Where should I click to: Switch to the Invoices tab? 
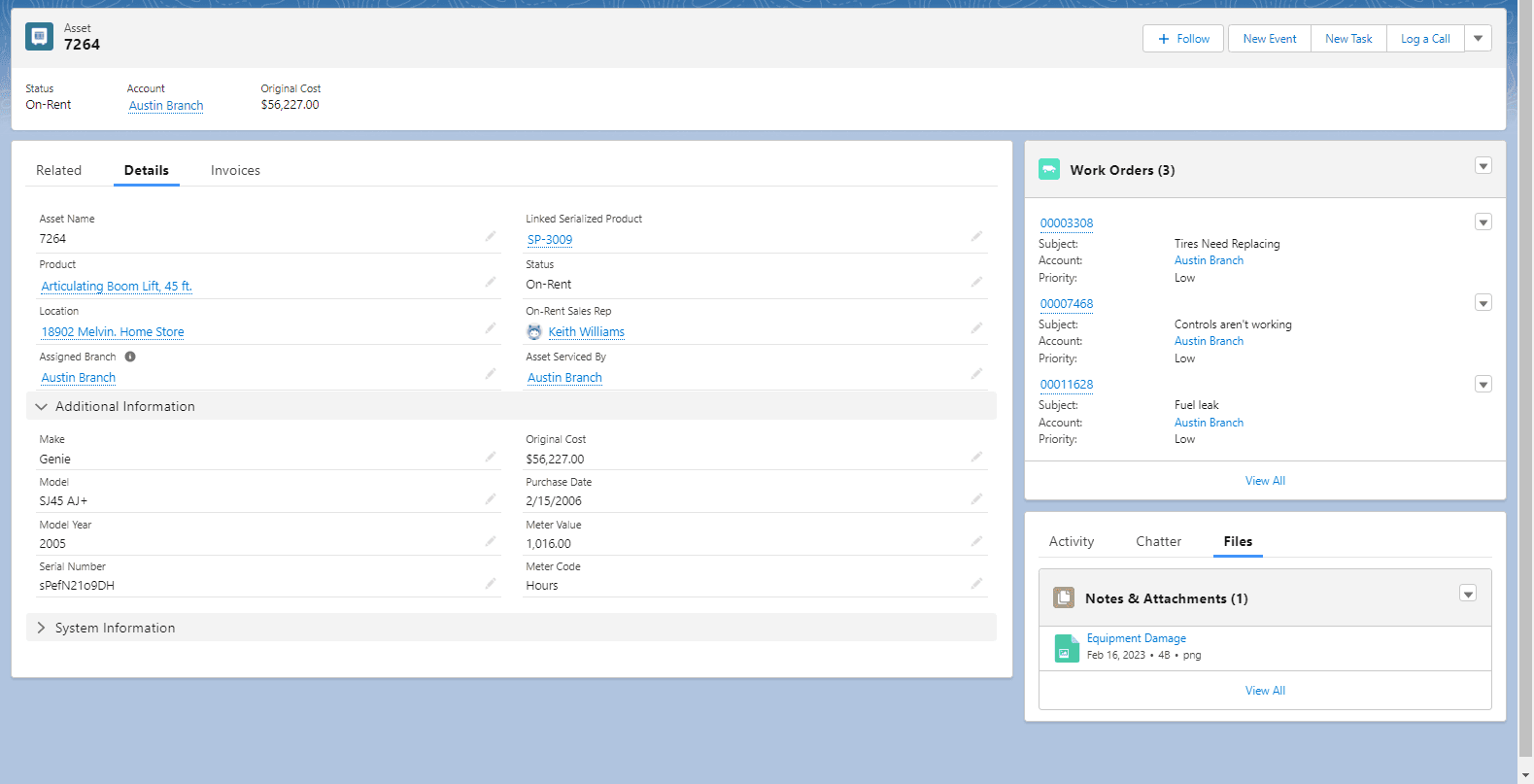pos(235,170)
